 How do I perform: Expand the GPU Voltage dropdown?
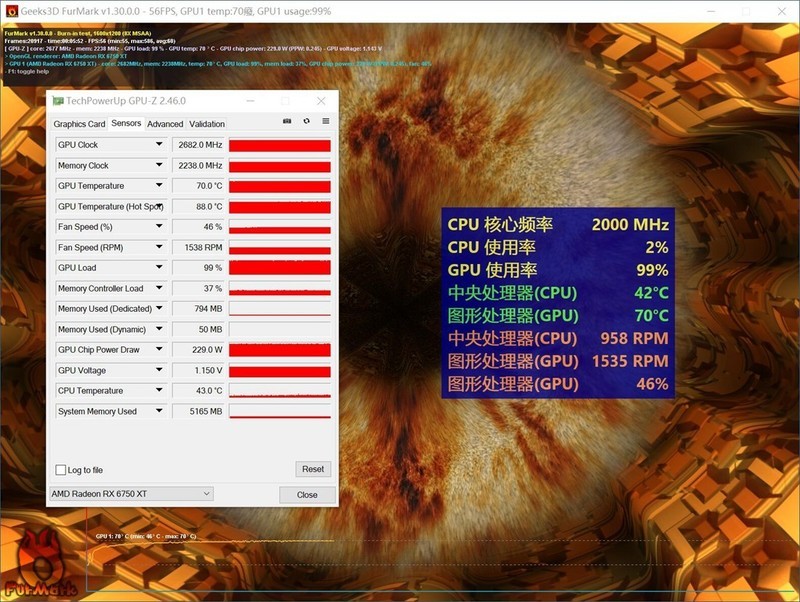pyautogui.click(x=159, y=370)
